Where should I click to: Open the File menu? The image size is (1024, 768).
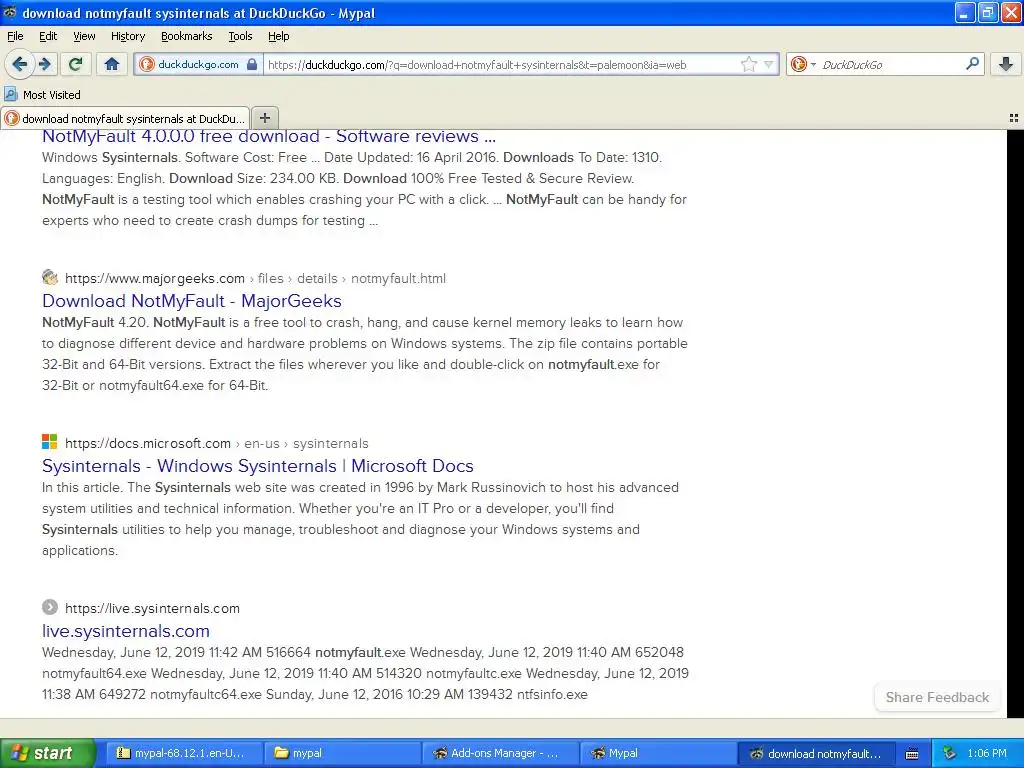pyautogui.click(x=15, y=36)
